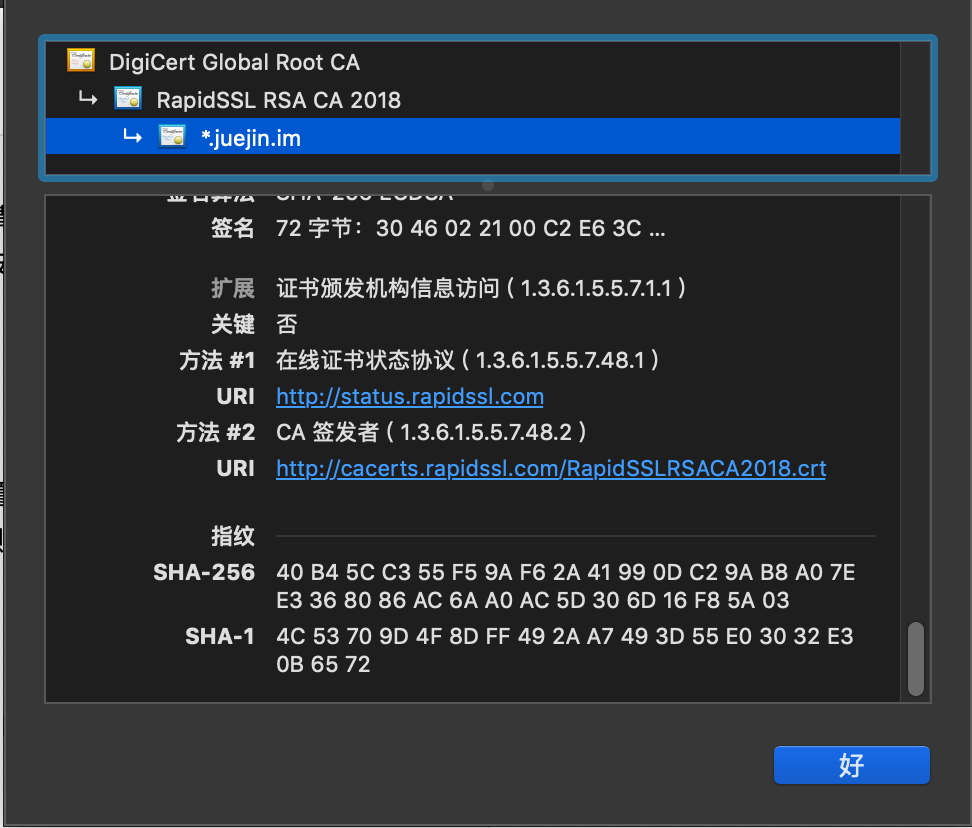Click the '方法 #1' label
Image resolution: width=972 pixels, height=828 pixels.
216,360
